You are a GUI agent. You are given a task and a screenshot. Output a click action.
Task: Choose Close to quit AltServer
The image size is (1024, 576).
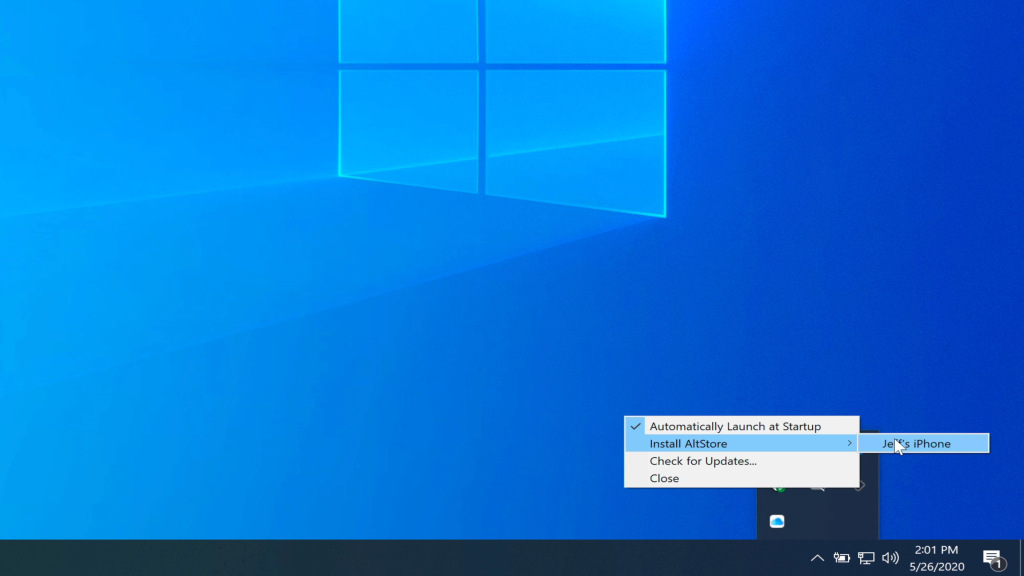pyautogui.click(x=664, y=478)
